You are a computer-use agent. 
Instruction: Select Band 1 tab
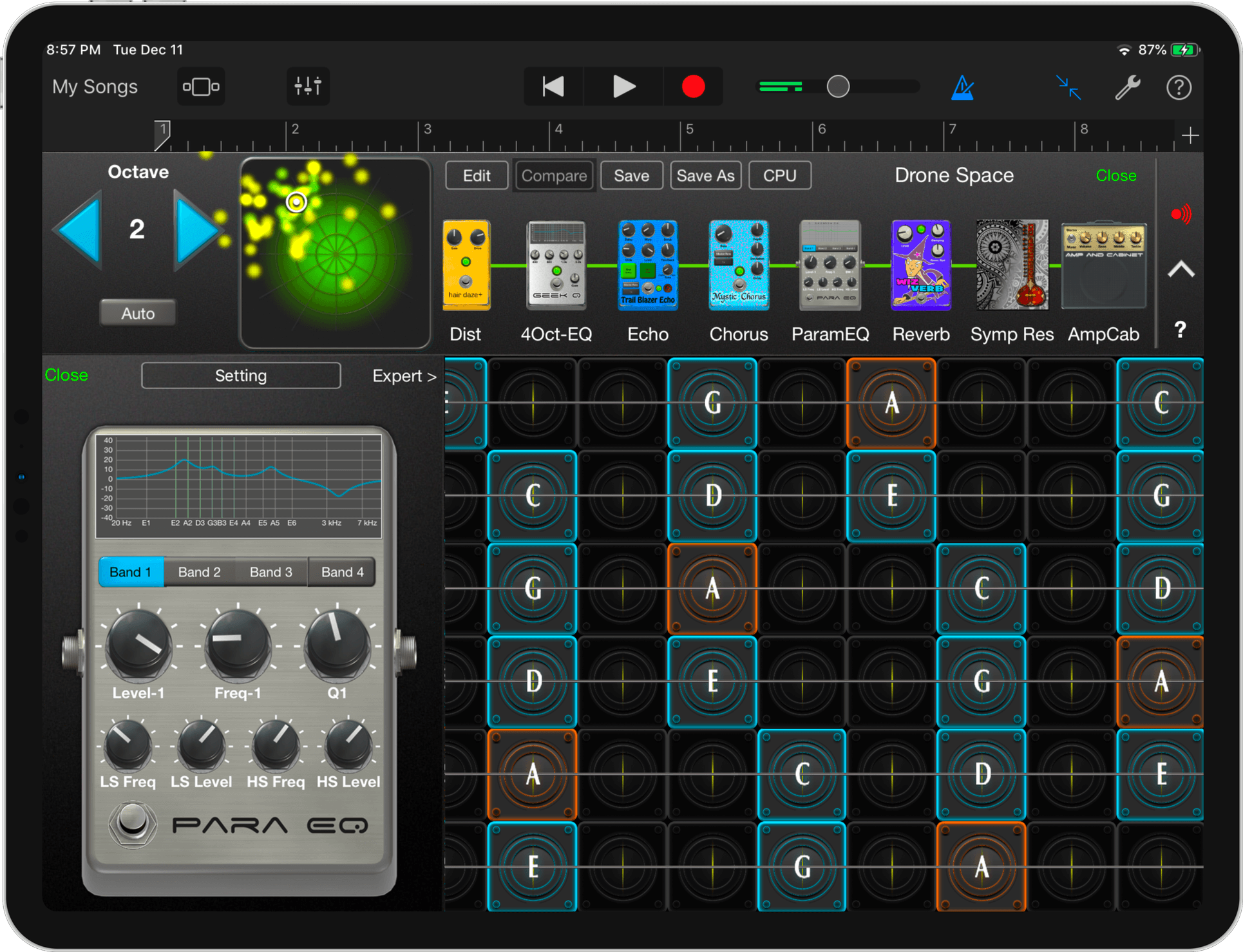pos(131,572)
